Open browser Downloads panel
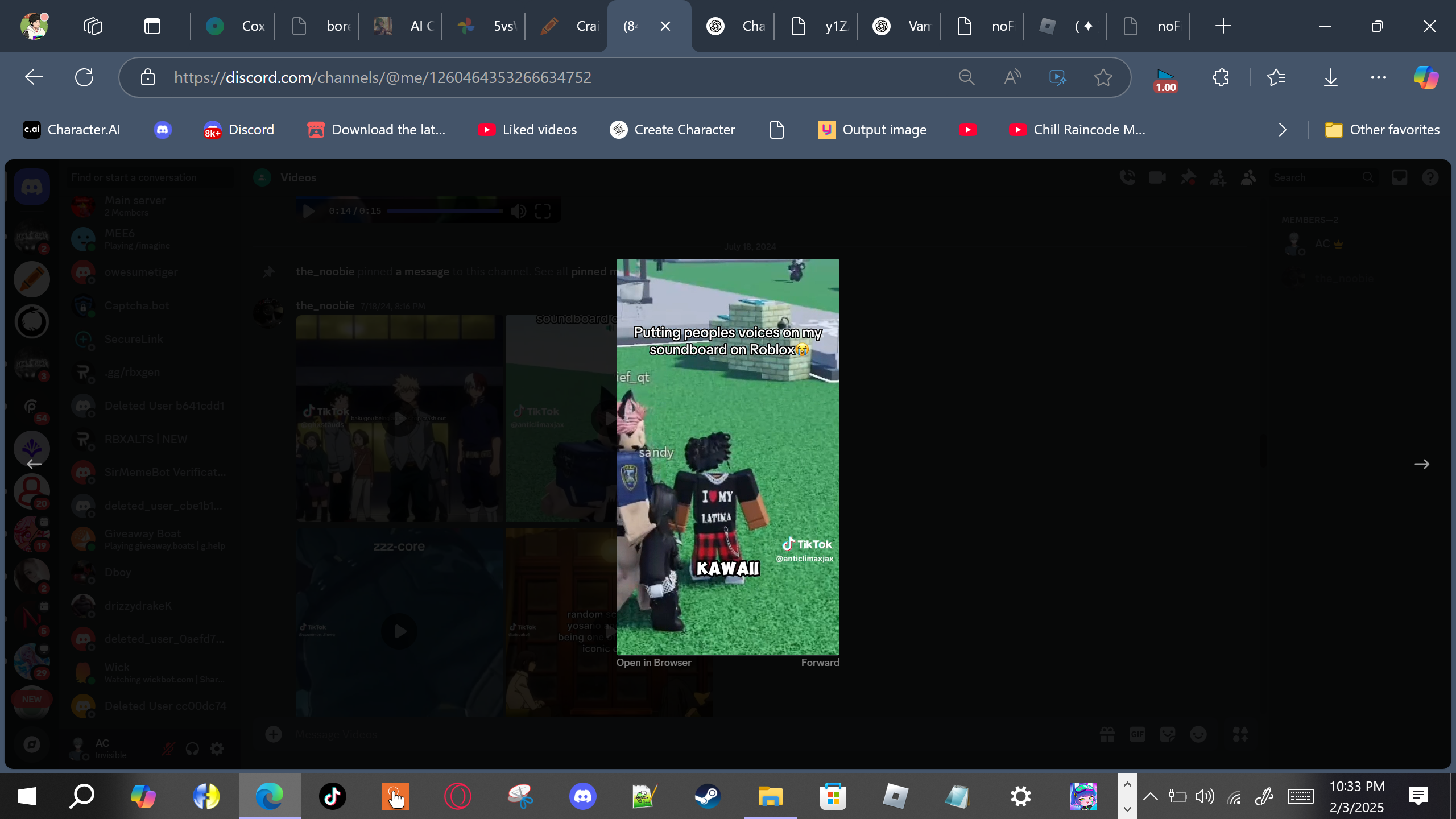This screenshot has width=1456, height=819. (x=1331, y=77)
